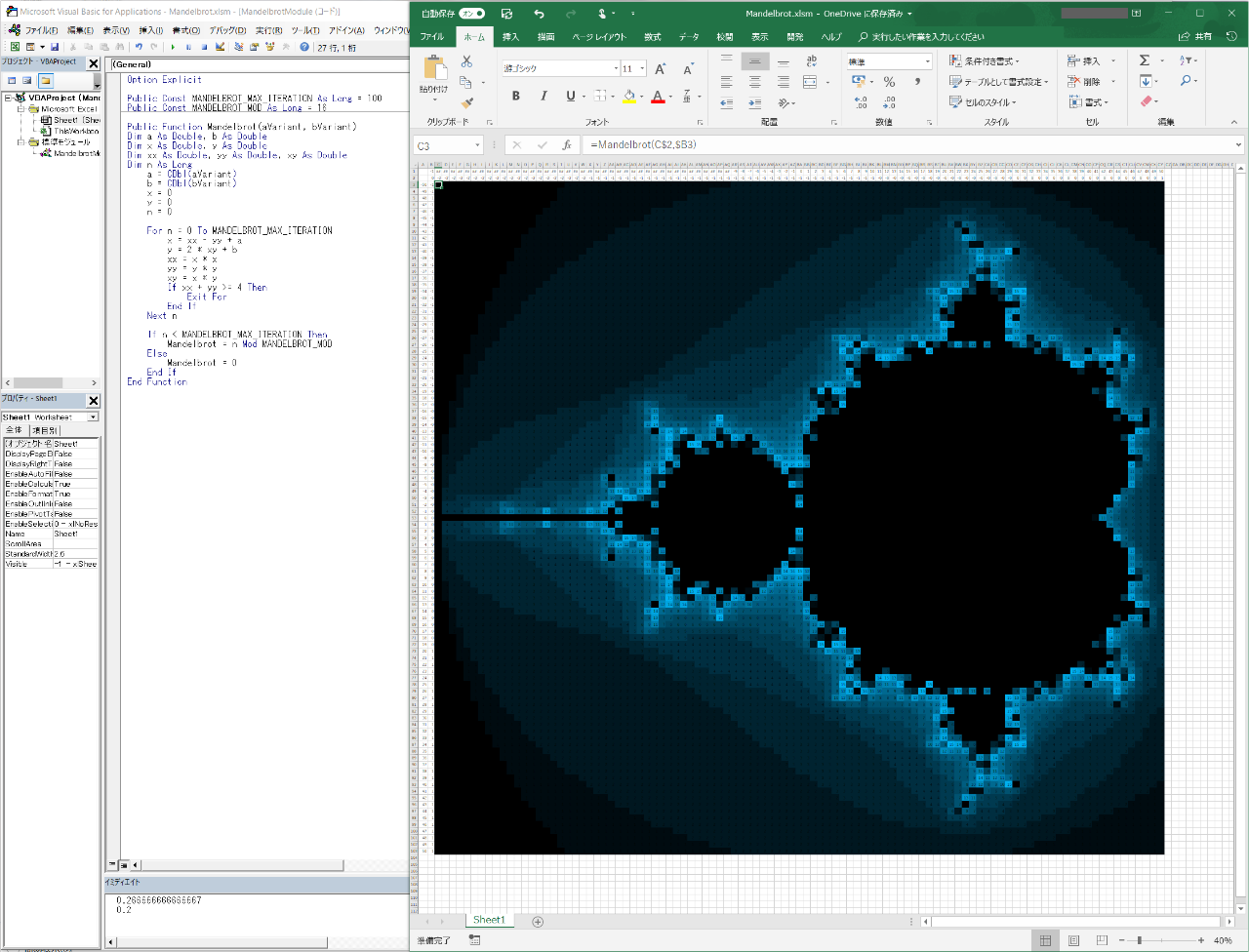The width and height of the screenshot is (1249, 952).
Task: Click the Italic formatting icon
Action: pos(543,96)
